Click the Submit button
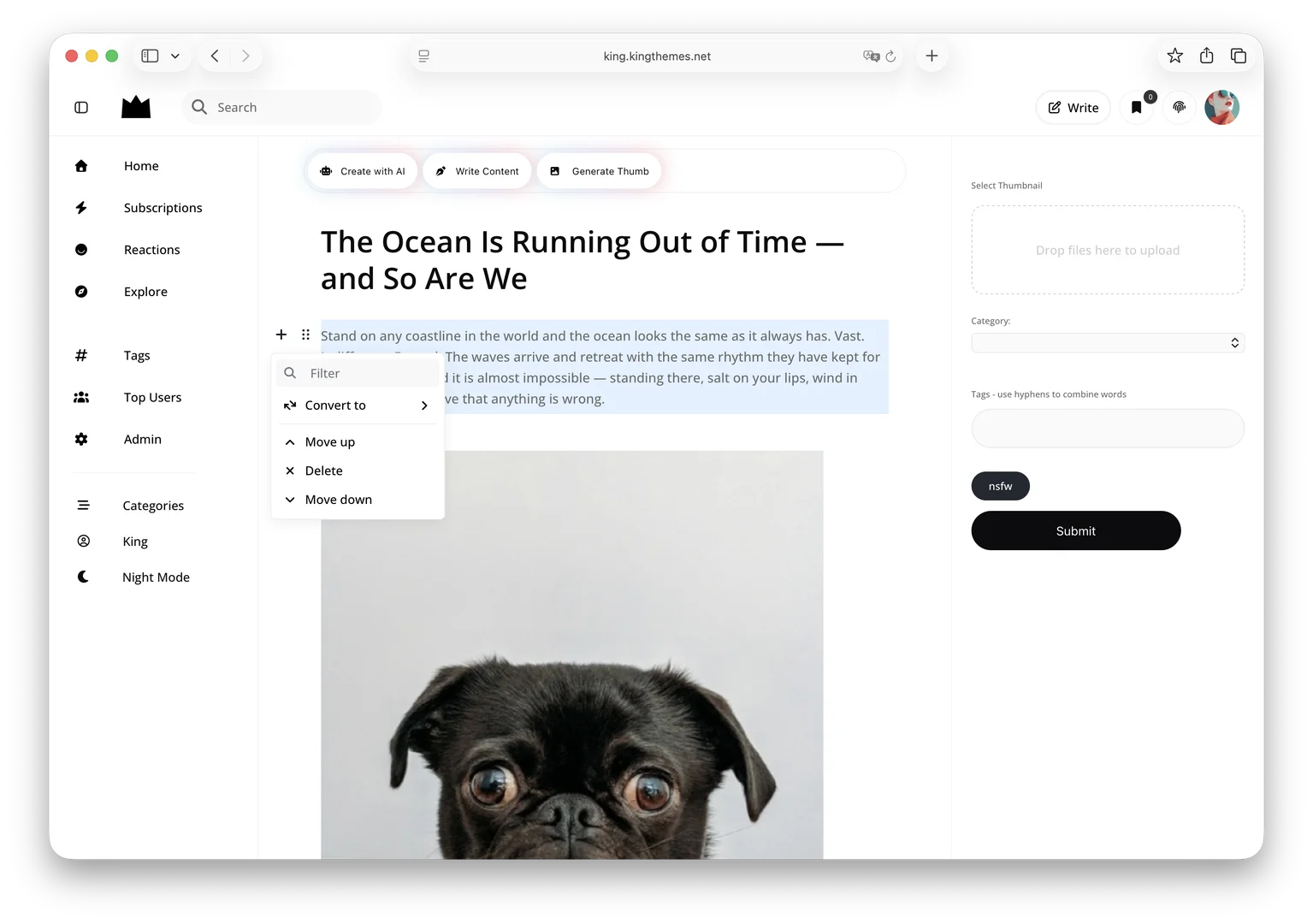The height and width of the screenshot is (924, 1313). coord(1075,530)
